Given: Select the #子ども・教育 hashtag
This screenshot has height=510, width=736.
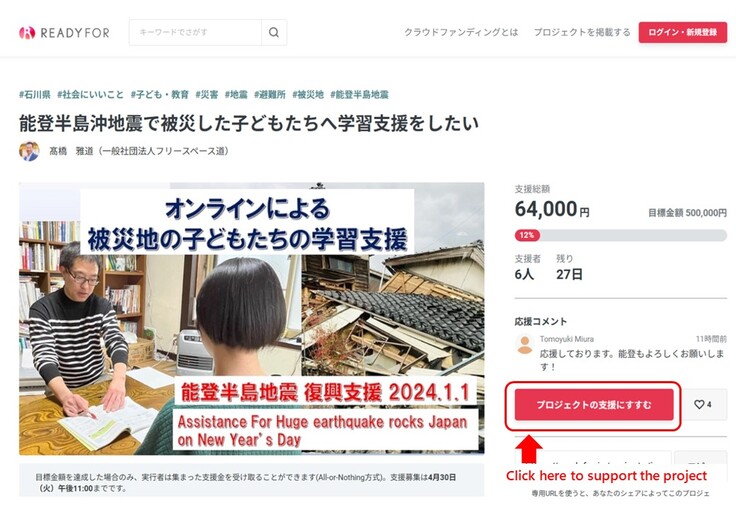Looking at the screenshot, I should pyautogui.click(x=160, y=94).
